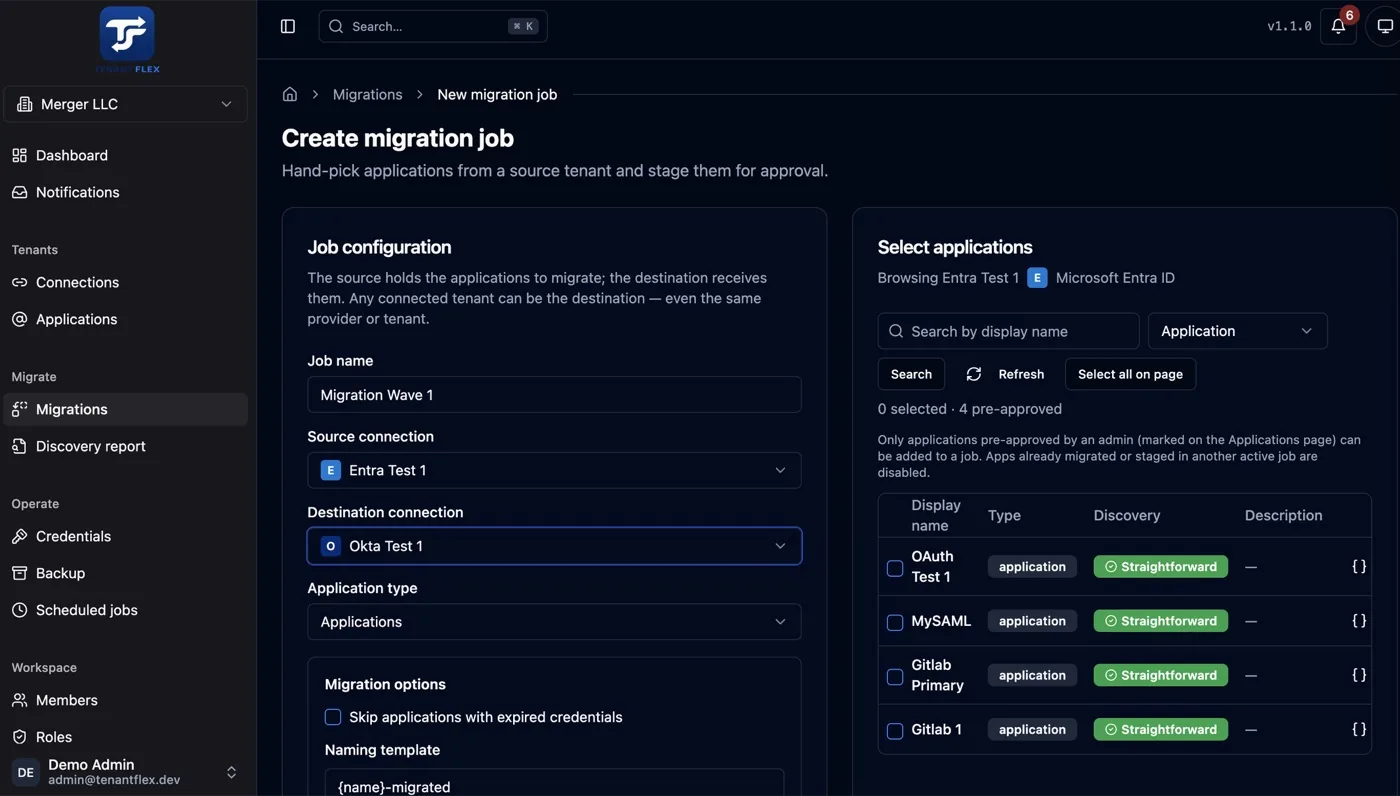The width and height of the screenshot is (1400, 796).
Task: Open the Source connection dropdown
Action: 554,470
